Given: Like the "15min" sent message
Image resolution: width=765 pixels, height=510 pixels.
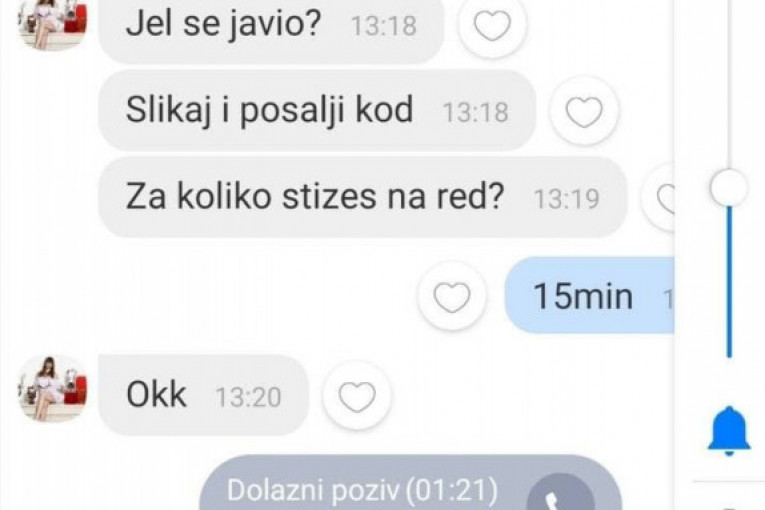Looking at the screenshot, I should pyautogui.click(x=452, y=297).
